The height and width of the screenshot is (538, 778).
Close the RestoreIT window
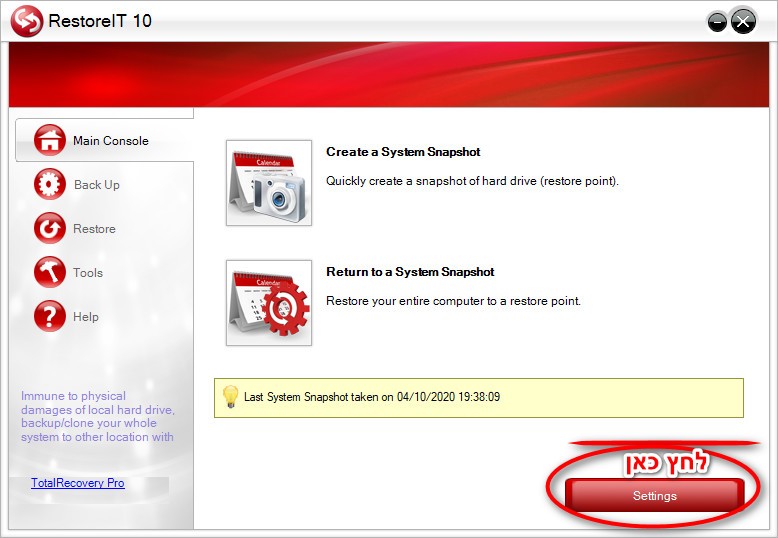click(x=743, y=21)
